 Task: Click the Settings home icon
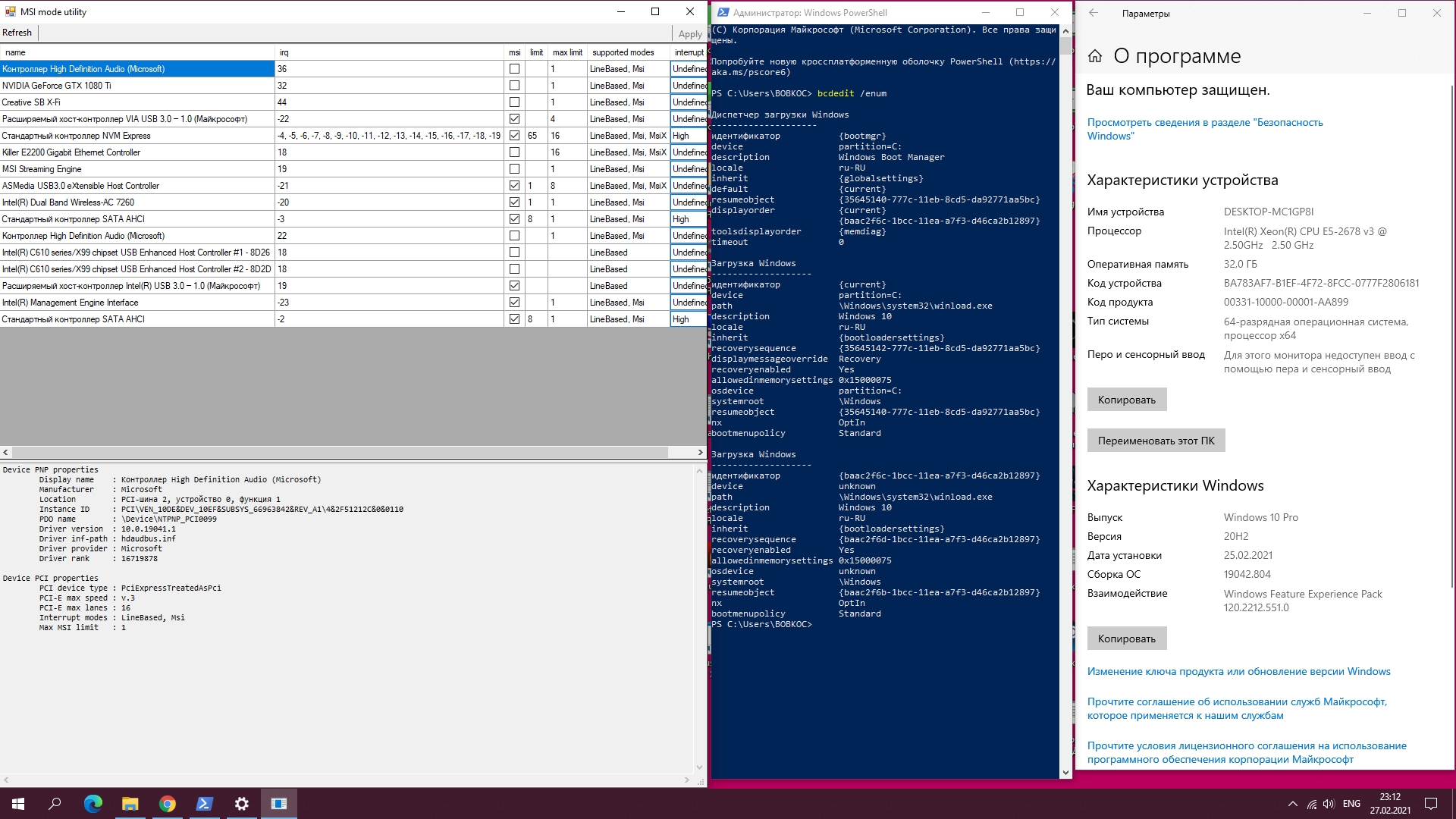(1094, 56)
